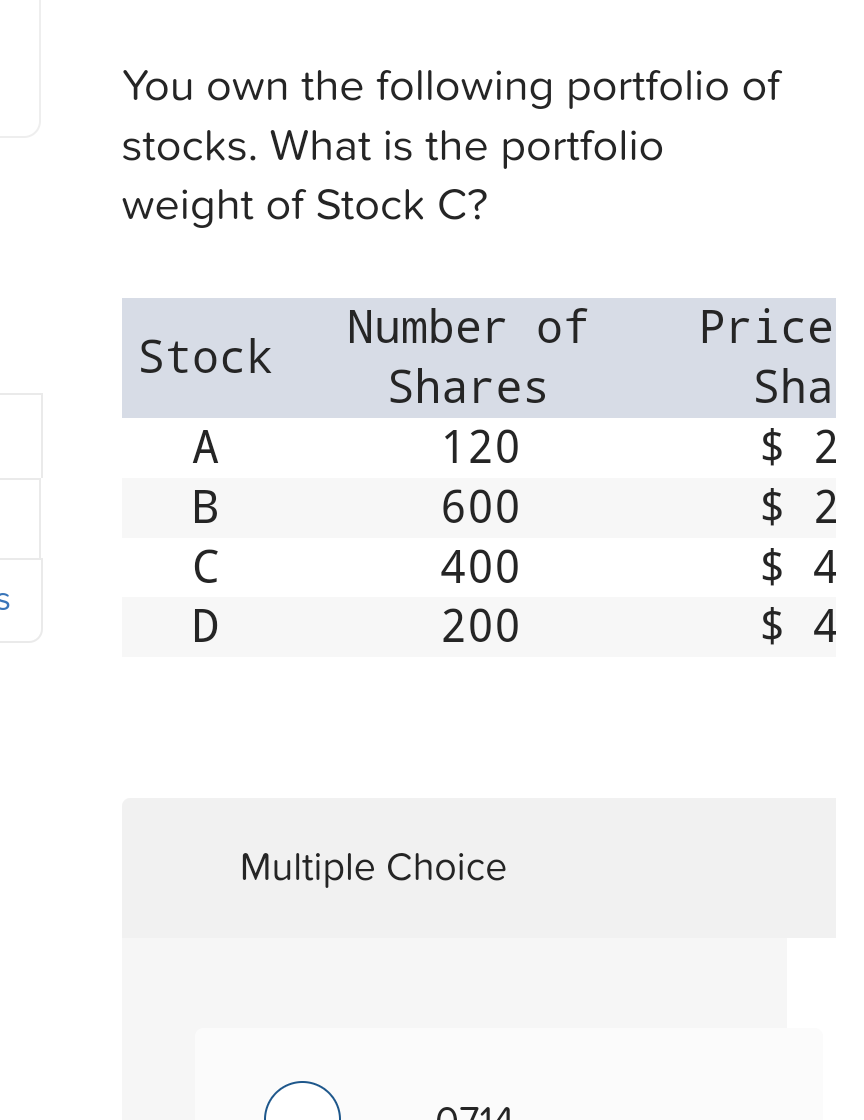The height and width of the screenshot is (1120, 864).
Task: Click the price cell for Stock C
Action: 795,567
